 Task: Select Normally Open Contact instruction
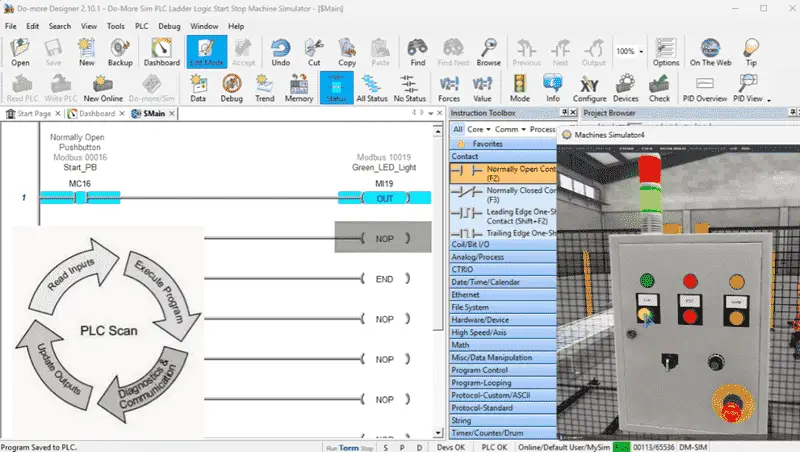point(503,173)
